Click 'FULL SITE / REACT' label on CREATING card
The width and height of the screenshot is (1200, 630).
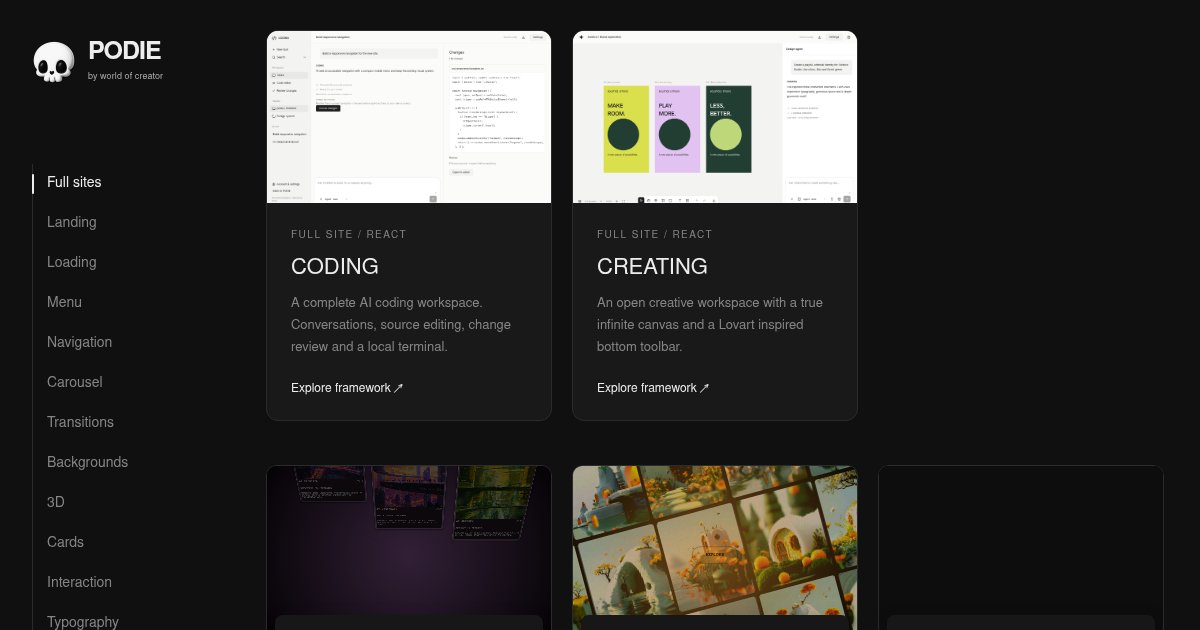point(655,234)
